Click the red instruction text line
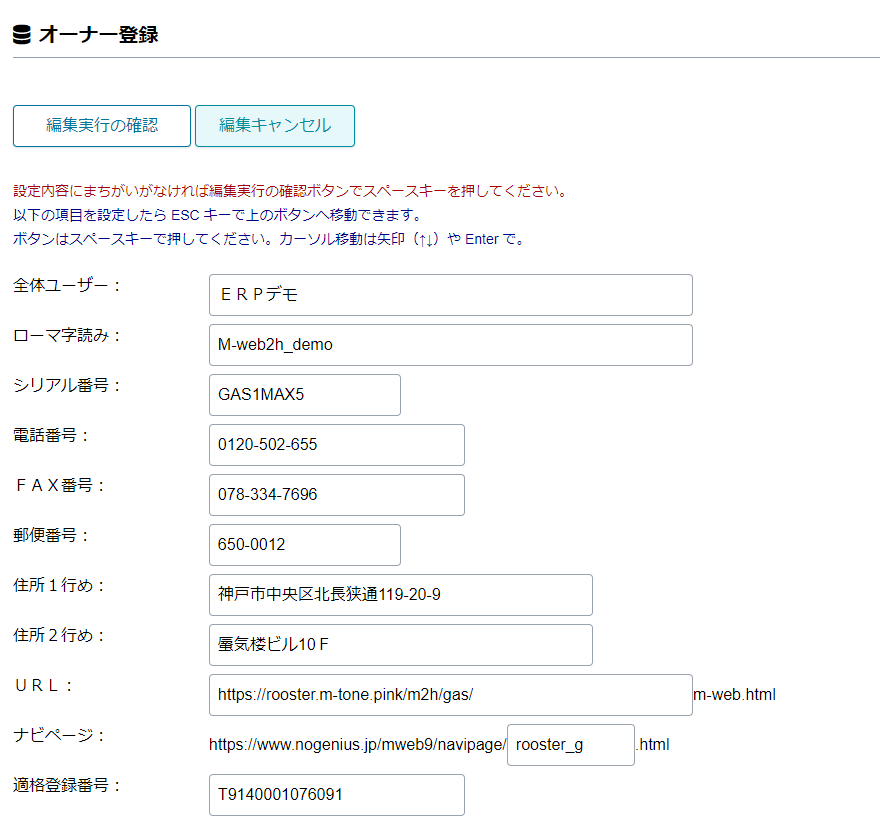Image resolution: width=880 pixels, height=835 pixels. pyautogui.click(x=290, y=190)
